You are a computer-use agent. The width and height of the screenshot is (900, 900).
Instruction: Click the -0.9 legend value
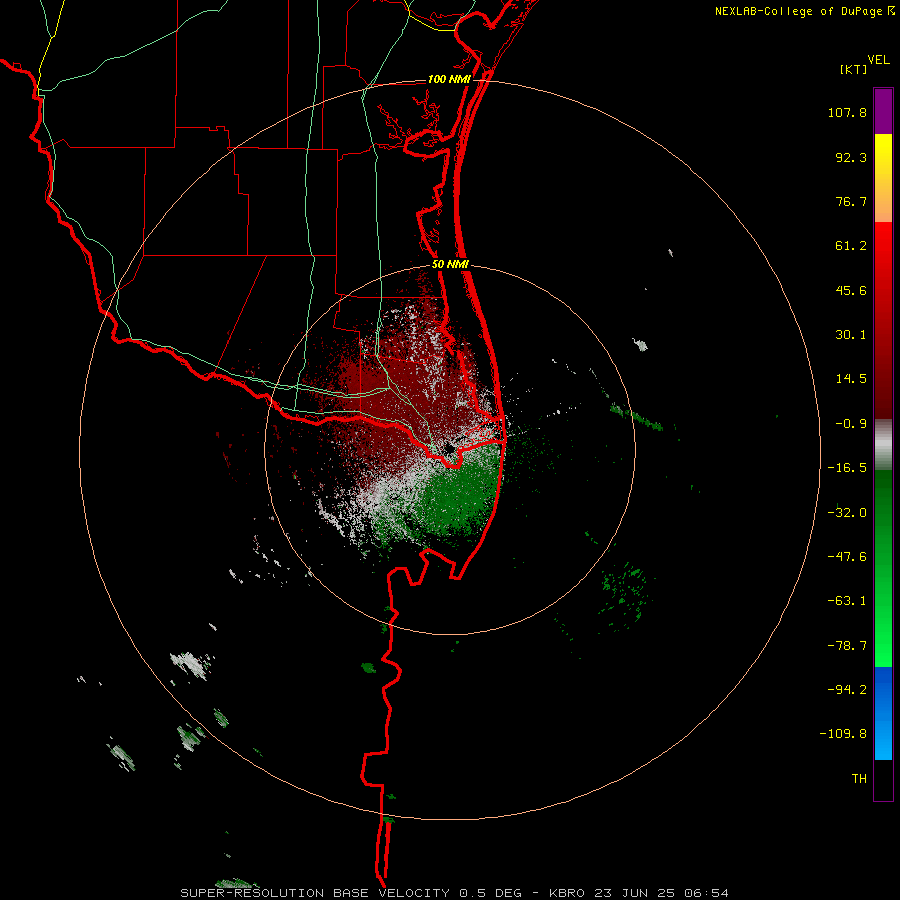pyautogui.click(x=851, y=424)
